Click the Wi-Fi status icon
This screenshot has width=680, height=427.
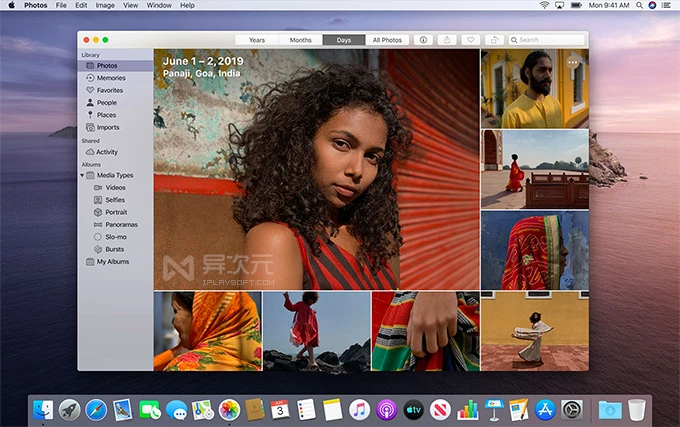(544, 5)
